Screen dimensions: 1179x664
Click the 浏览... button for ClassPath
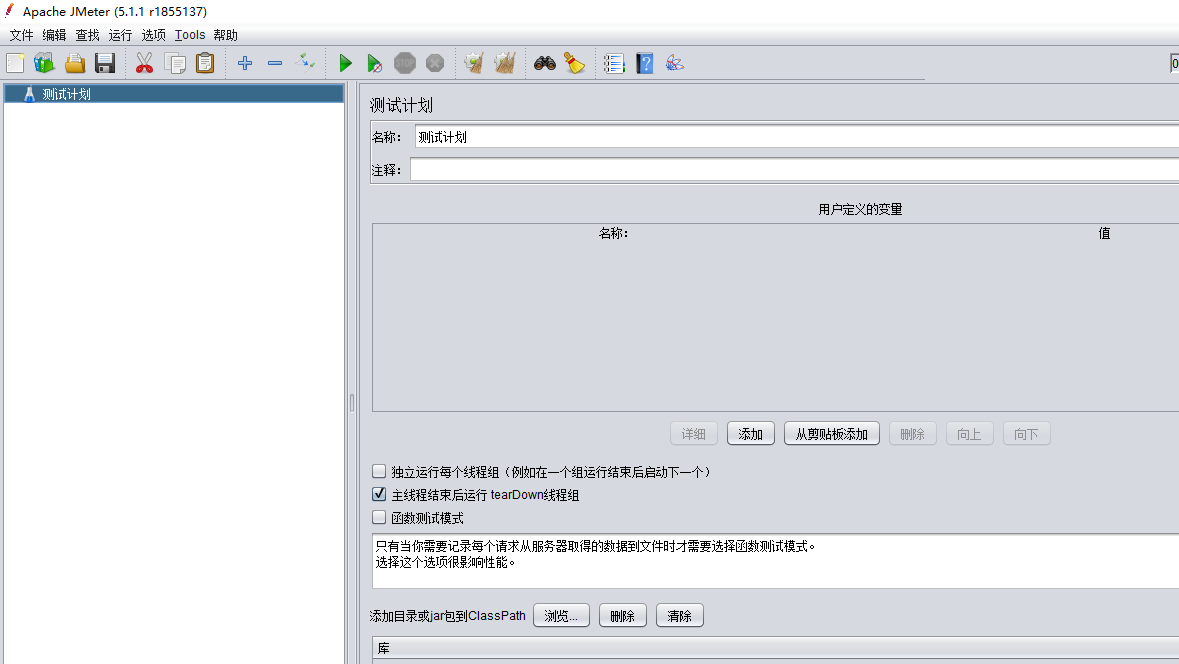[x=561, y=616]
